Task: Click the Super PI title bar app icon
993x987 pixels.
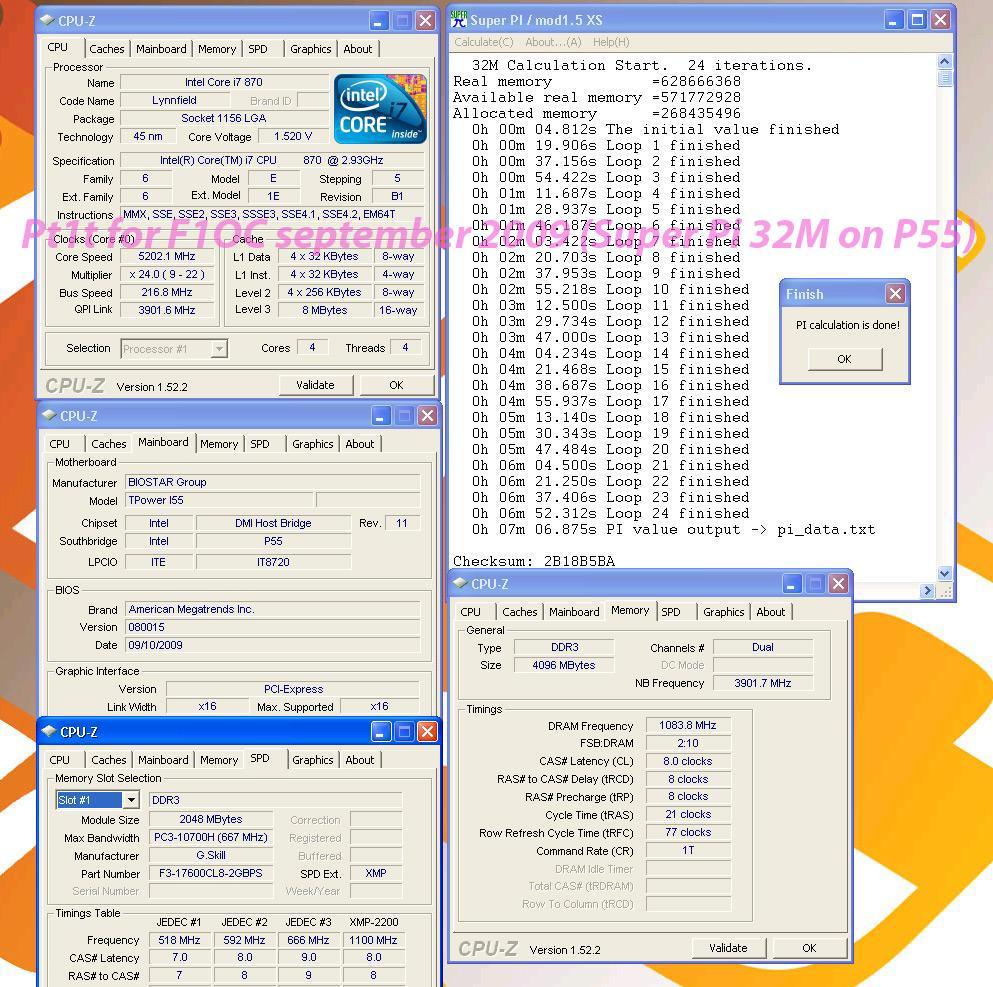Action: (x=459, y=20)
